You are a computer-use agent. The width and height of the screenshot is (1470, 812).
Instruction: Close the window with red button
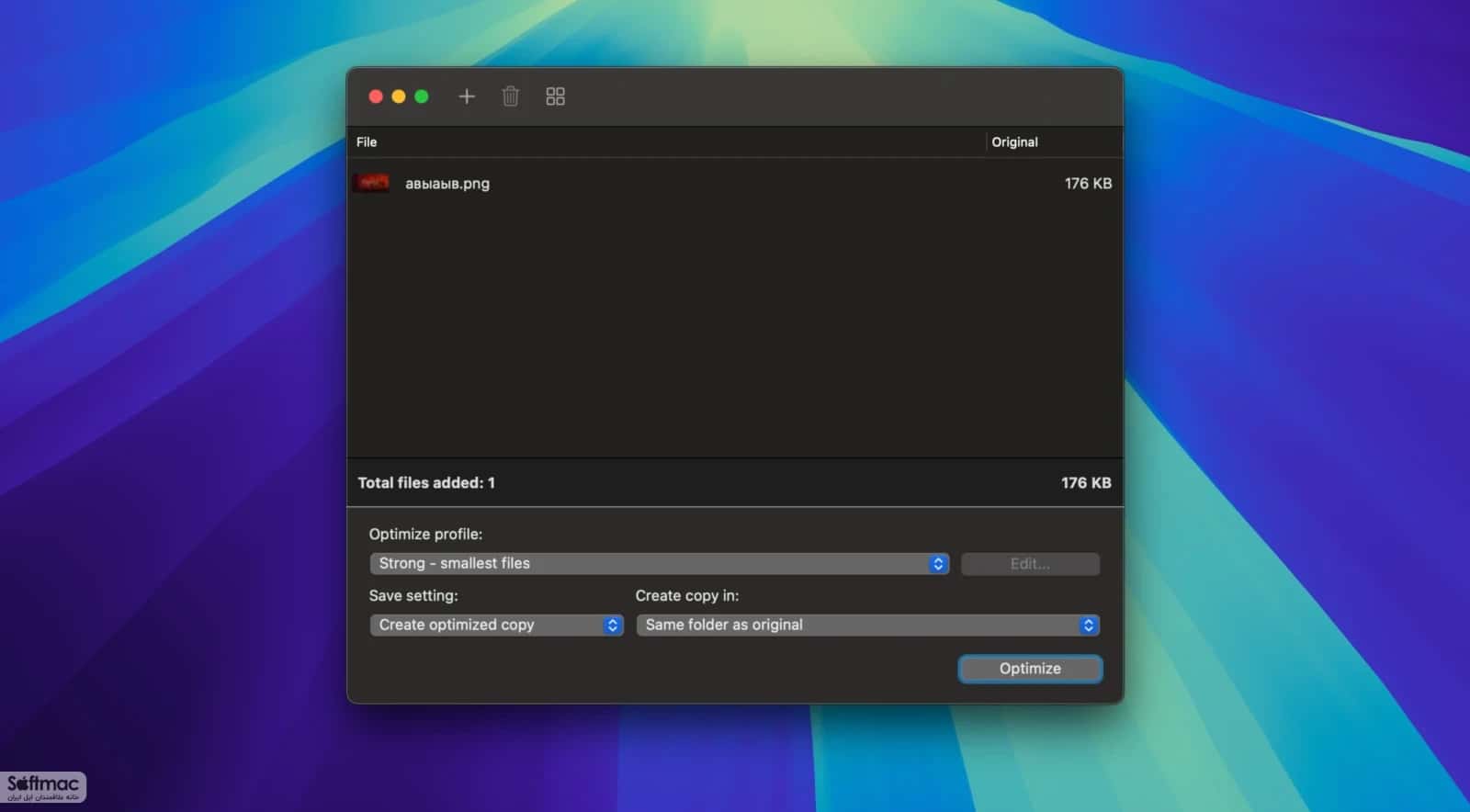click(x=376, y=96)
